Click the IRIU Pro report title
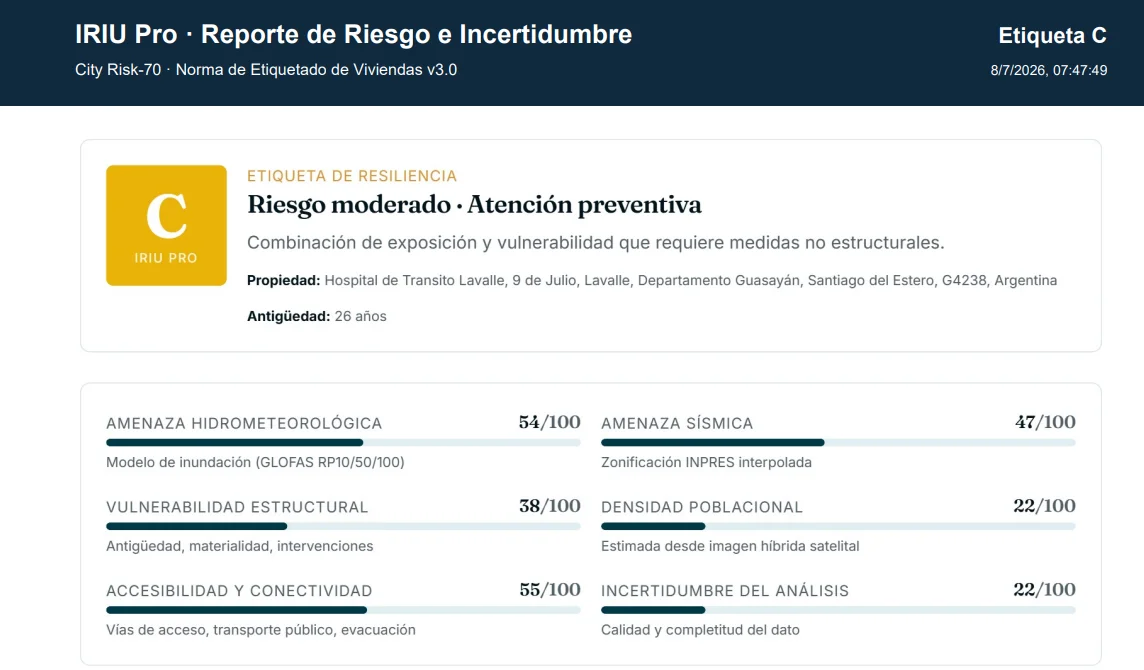1144x670 pixels. (354, 34)
